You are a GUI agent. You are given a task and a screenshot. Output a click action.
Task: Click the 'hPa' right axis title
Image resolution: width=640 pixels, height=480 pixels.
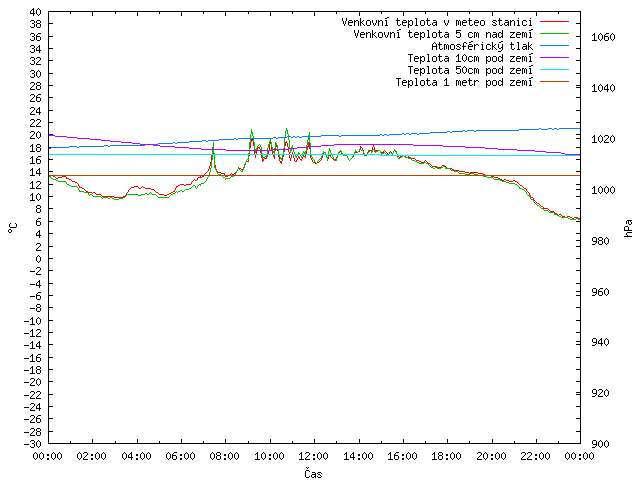[x=628, y=228]
